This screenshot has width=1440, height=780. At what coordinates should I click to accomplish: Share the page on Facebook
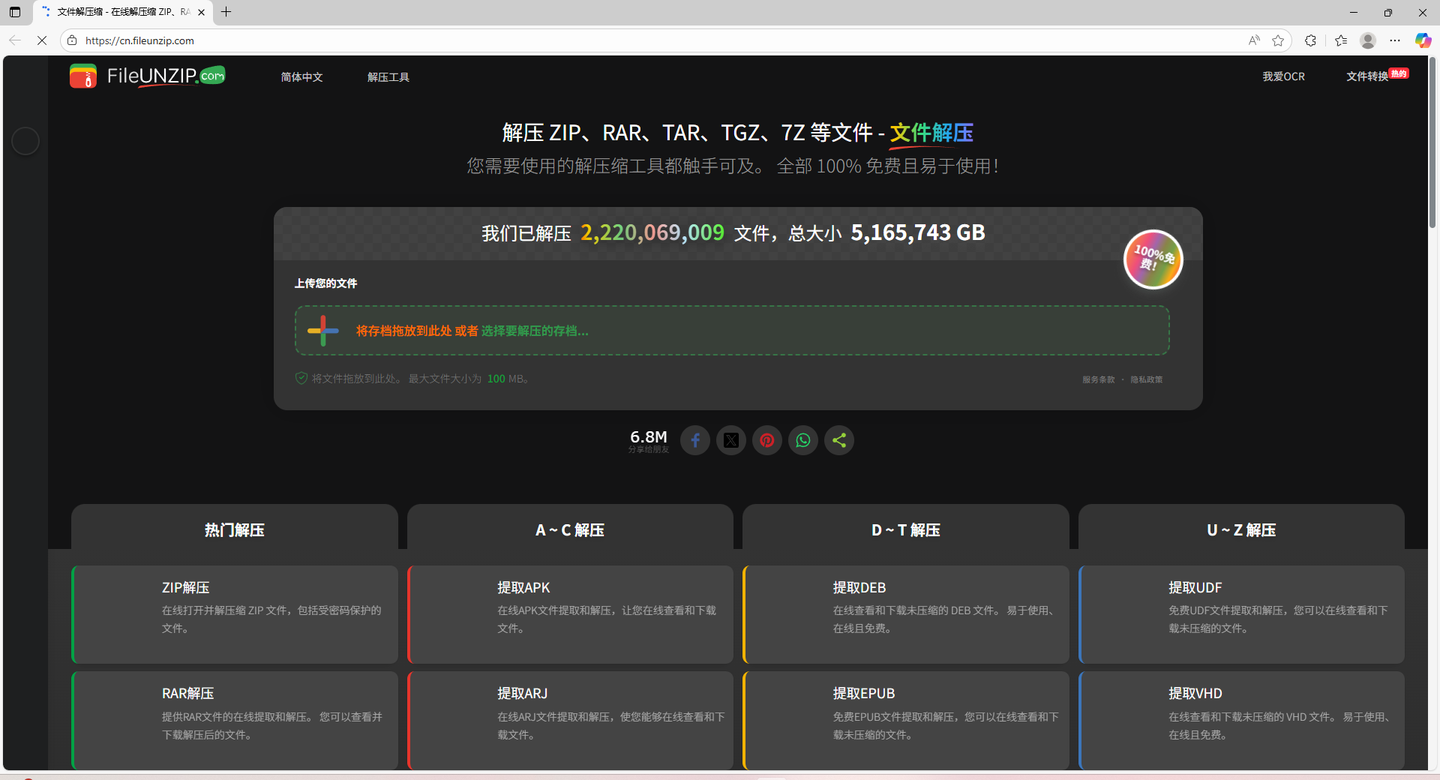pyautogui.click(x=695, y=440)
